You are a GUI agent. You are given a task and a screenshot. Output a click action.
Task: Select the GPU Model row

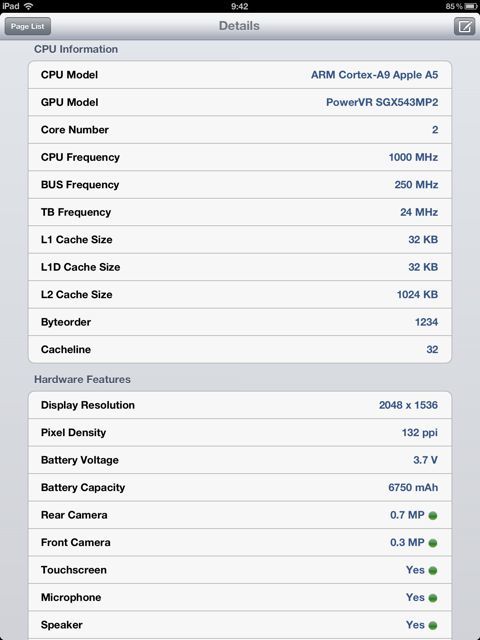pyautogui.click(x=240, y=102)
